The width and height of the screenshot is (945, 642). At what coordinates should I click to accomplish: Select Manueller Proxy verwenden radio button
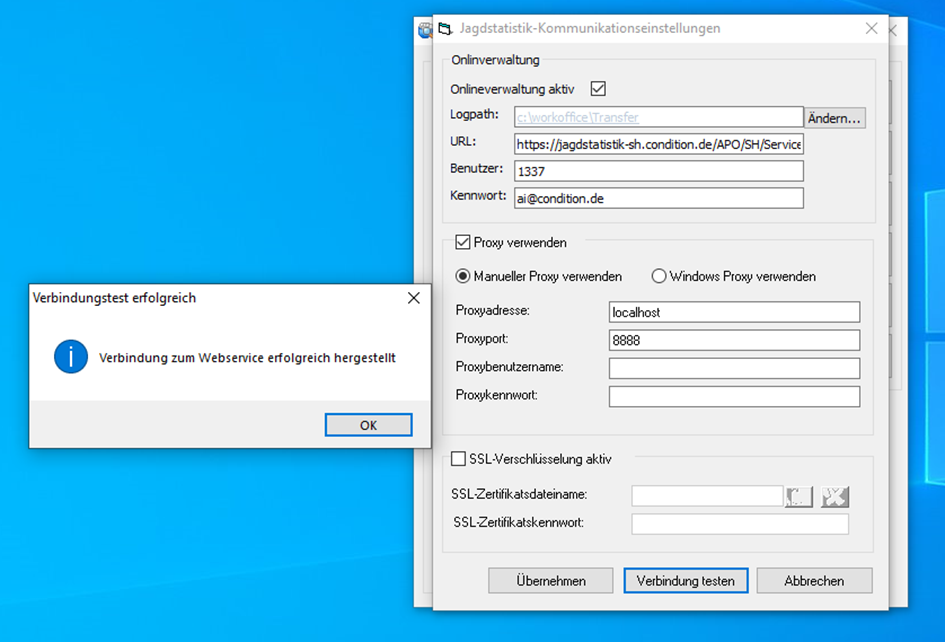[x=463, y=276]
